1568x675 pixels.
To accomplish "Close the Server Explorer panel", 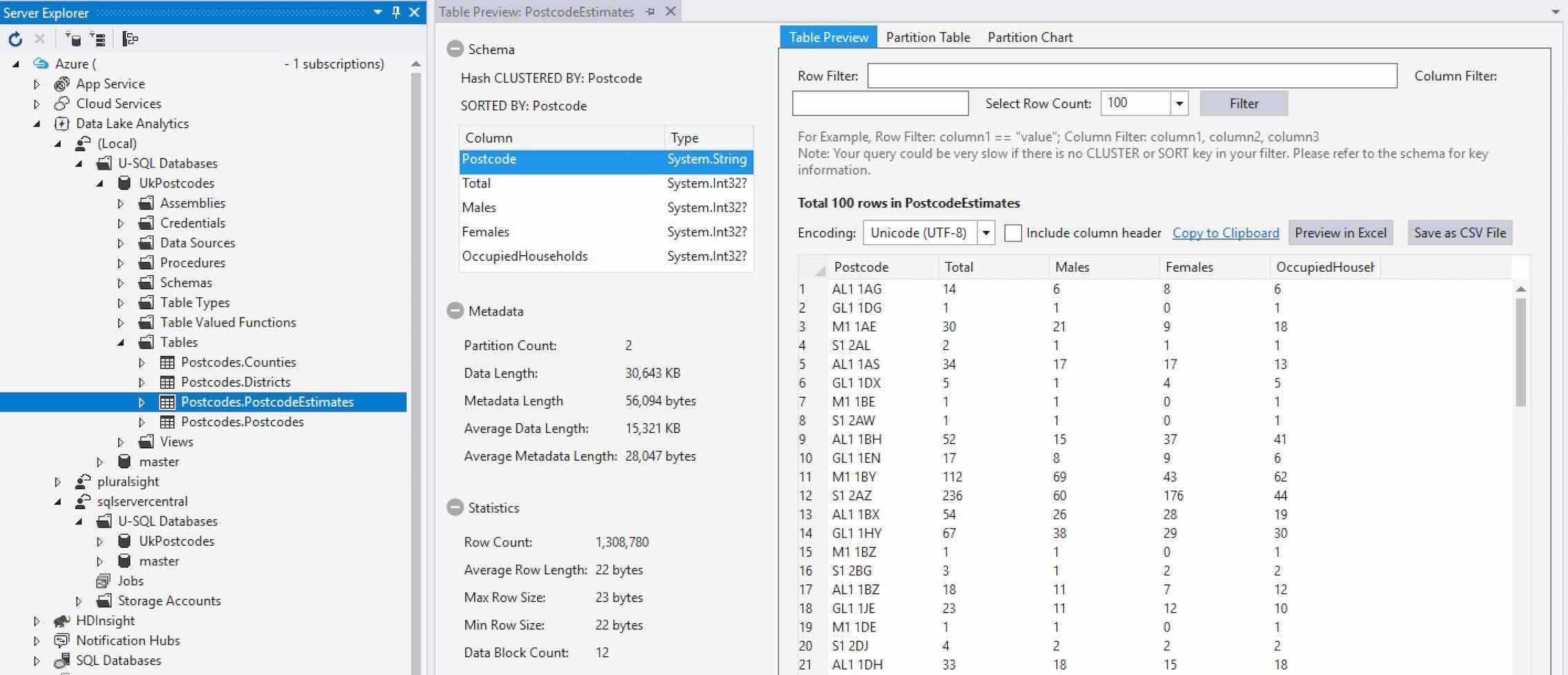I will coord(414,12).
